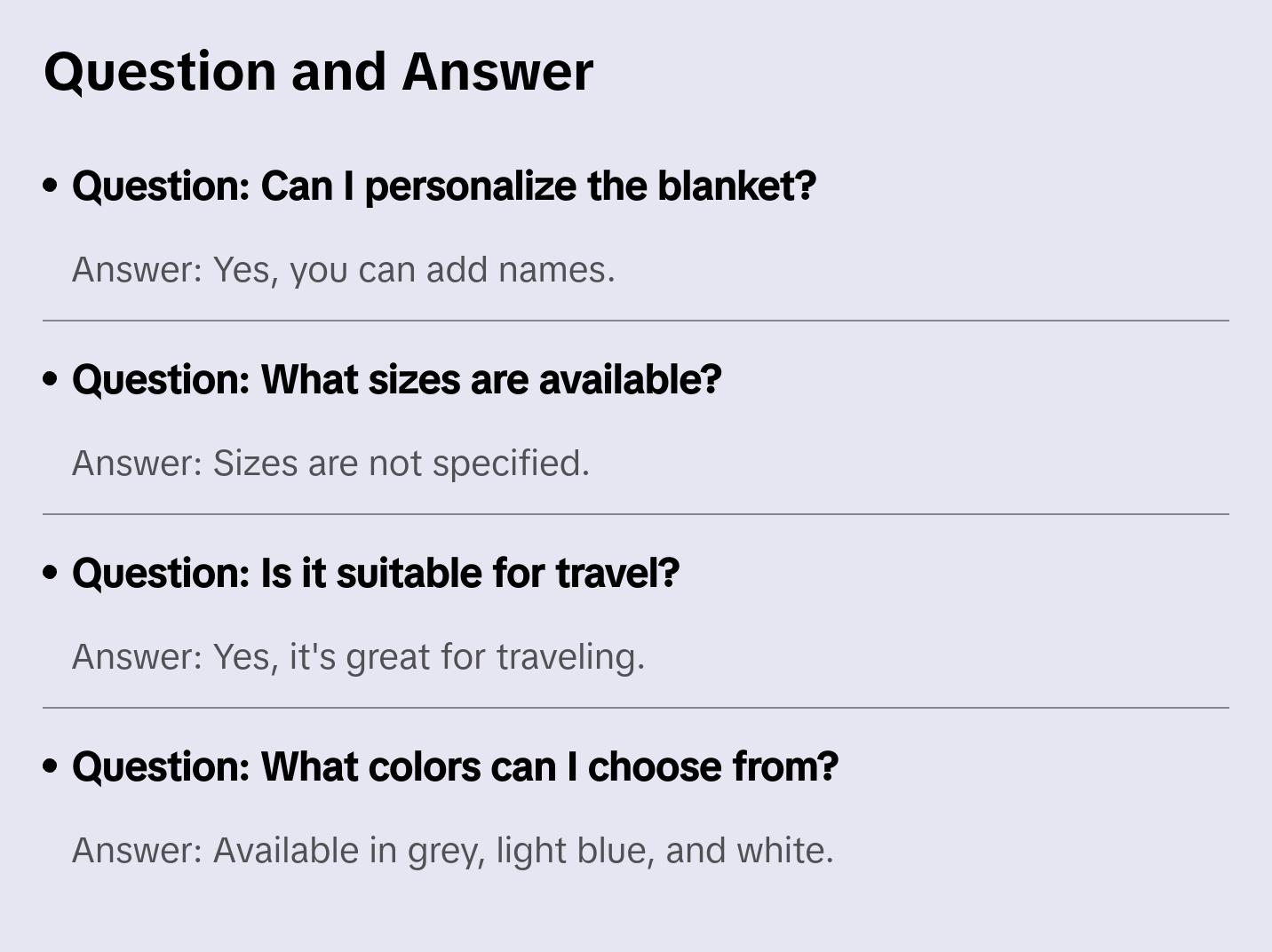This screenshot has width=1272, height=952.
Task: Click "grey" in the colors answer
Action: (x=445, y=851)
